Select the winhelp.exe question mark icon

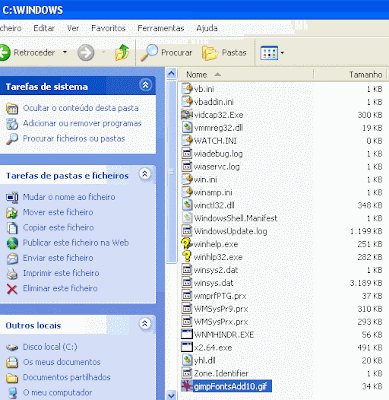tap(187, 244)
